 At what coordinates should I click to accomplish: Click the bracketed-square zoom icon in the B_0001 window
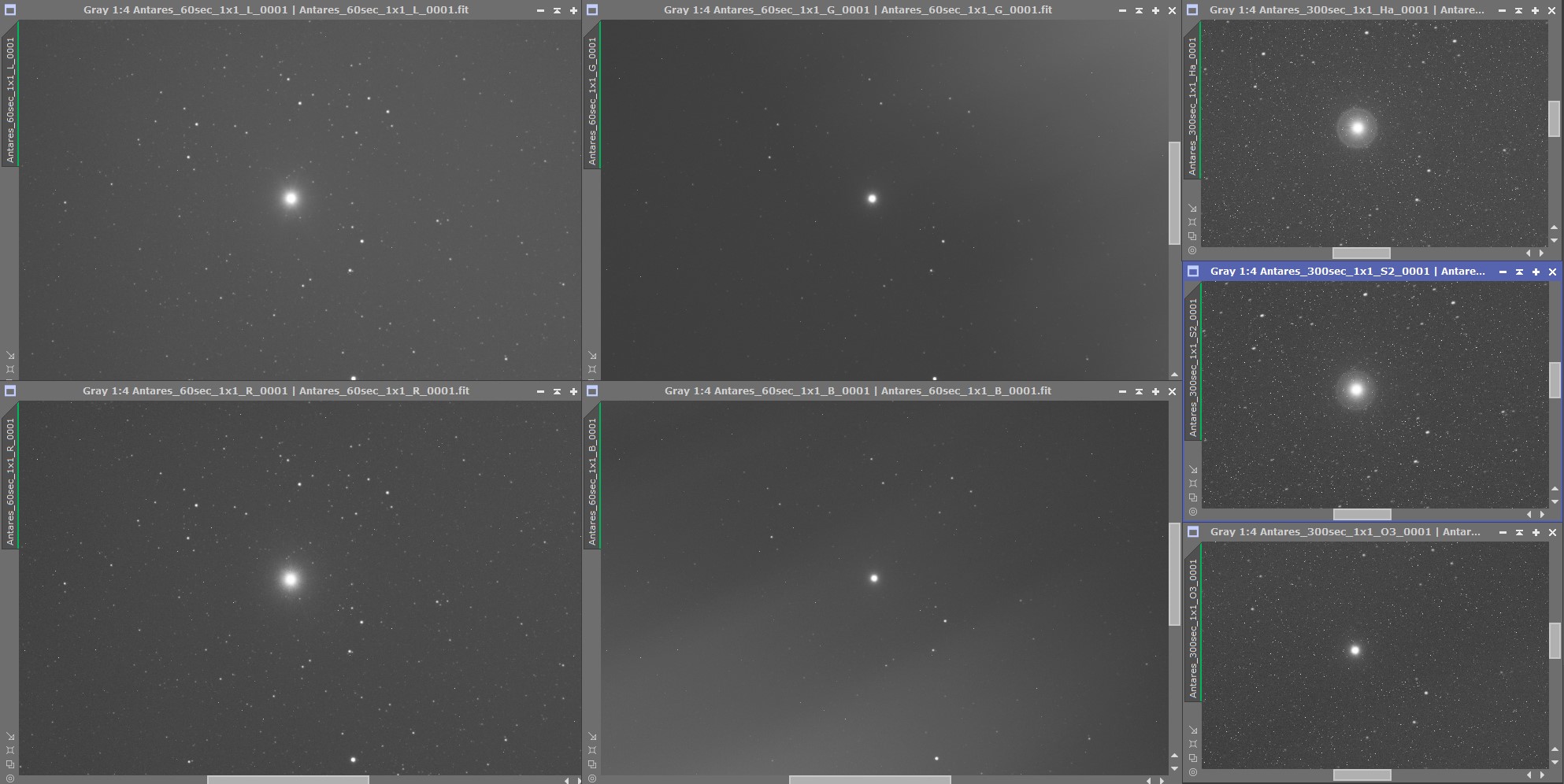click(592, 750)
